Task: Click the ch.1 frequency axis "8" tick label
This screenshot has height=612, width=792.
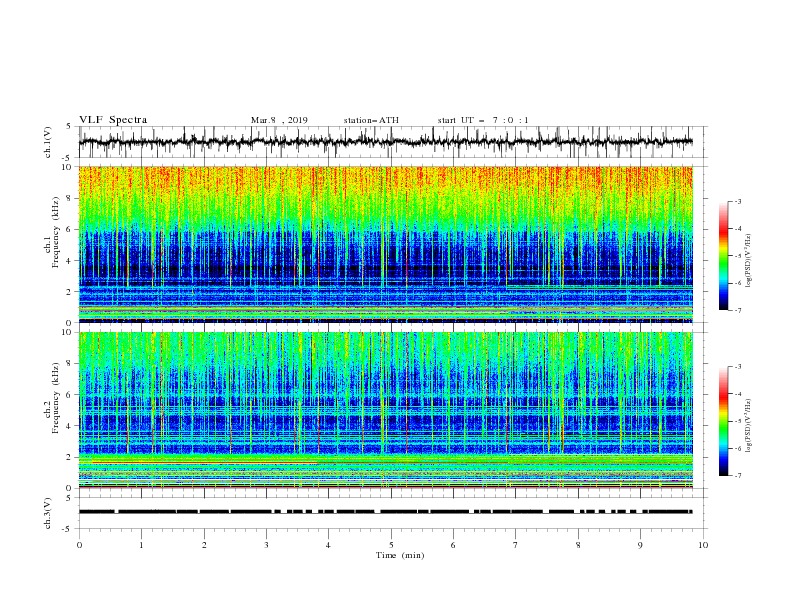Action: coord(70,198)
